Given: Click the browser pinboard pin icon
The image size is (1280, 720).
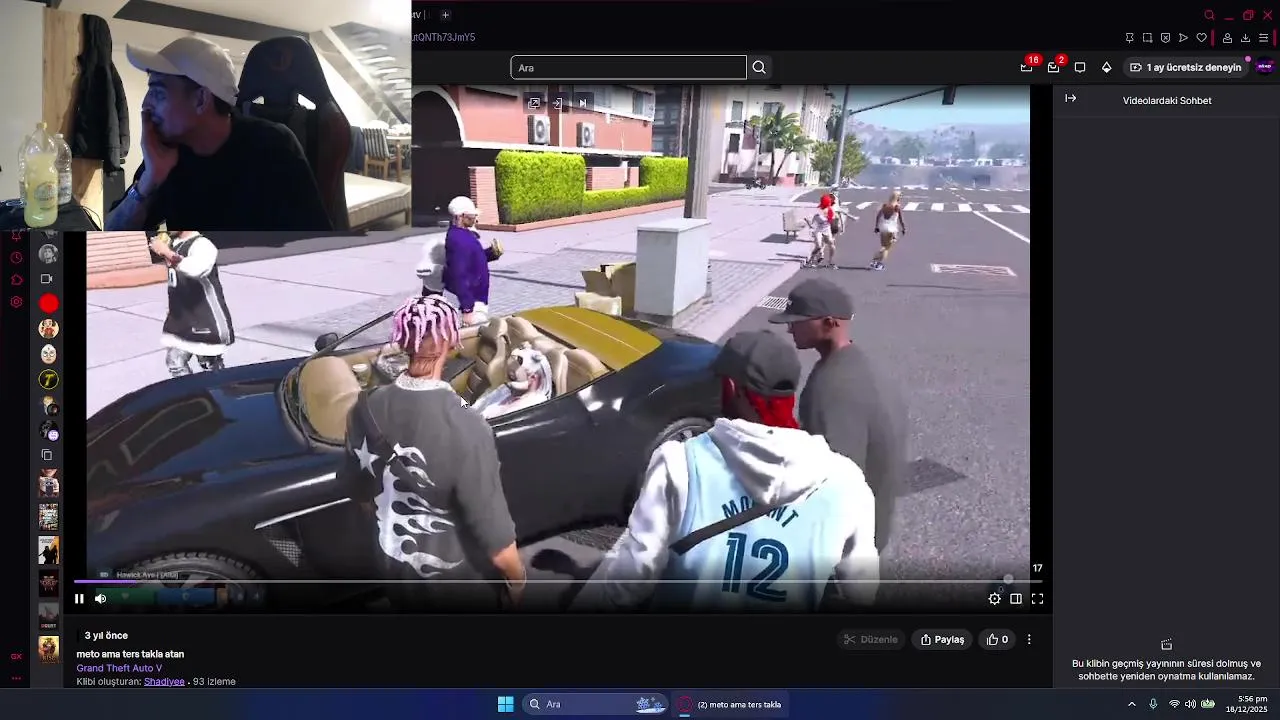Looking at the screenshot, I should point(1129,38).
